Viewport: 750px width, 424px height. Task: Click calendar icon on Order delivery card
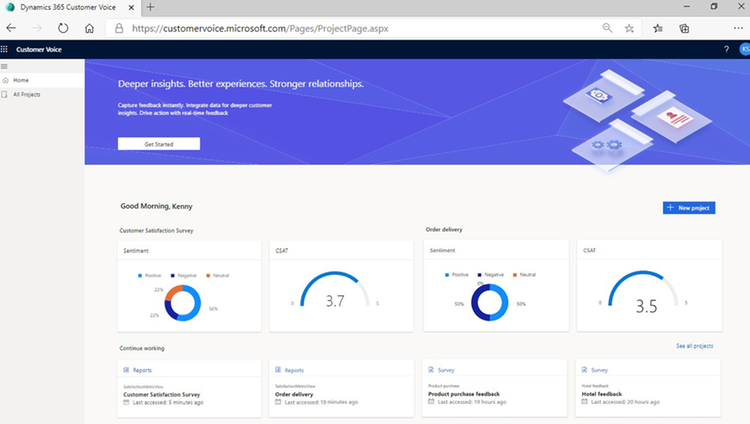(278, 402)
